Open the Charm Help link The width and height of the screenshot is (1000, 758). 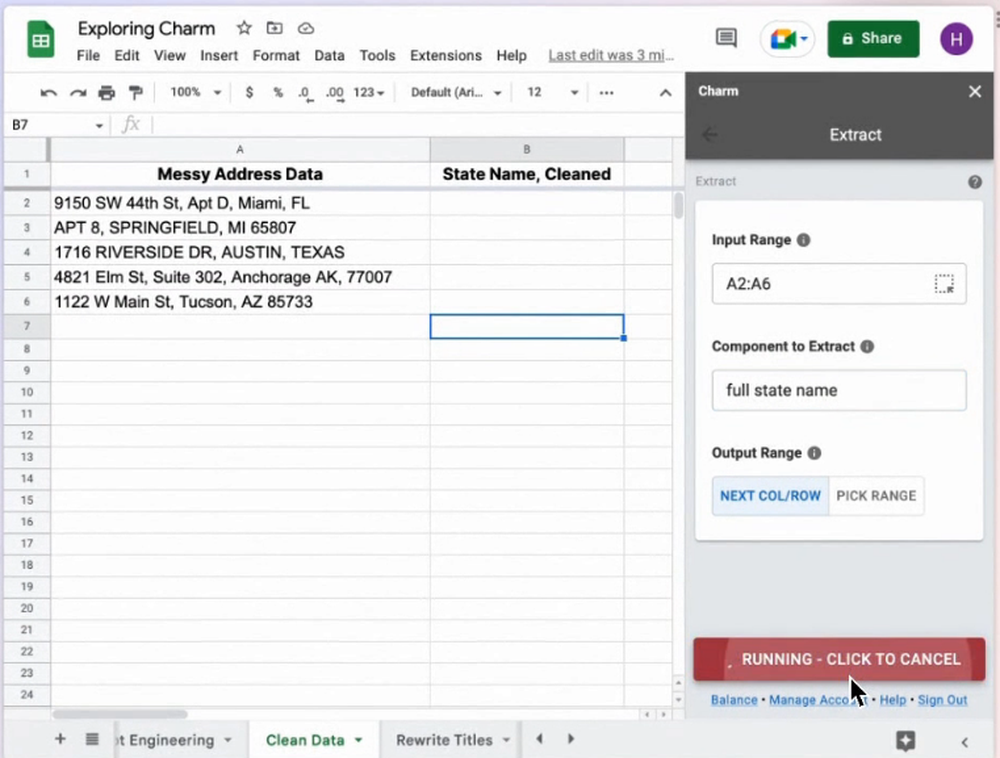click(x=893, y=700)
